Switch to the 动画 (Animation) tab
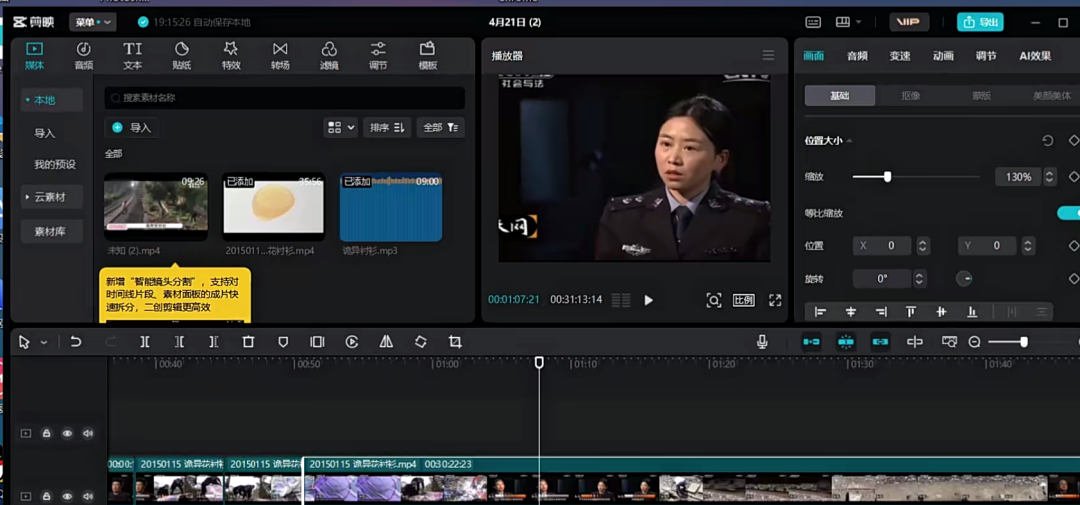Screen dimensions: 1080x505 pyautogui.click(x=943, y=56)
